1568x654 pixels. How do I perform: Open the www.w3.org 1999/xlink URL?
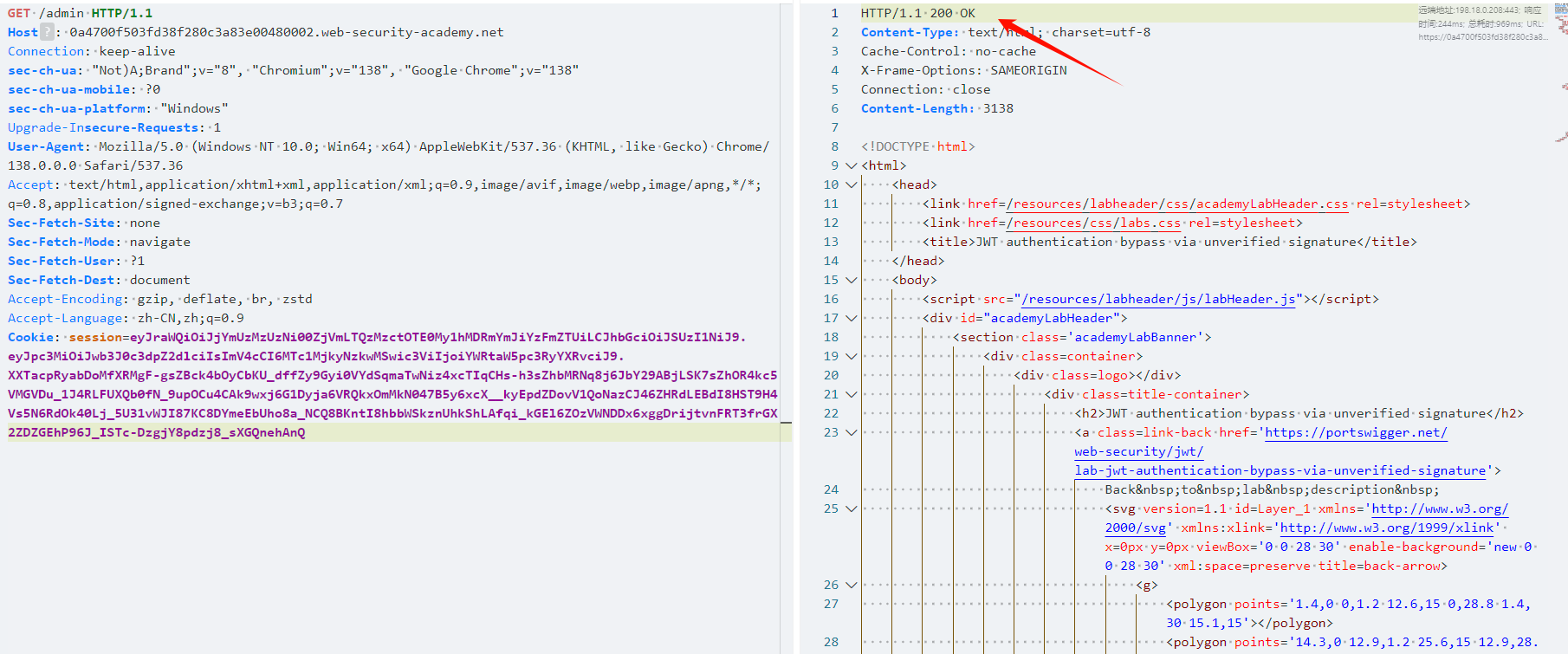1387,528
